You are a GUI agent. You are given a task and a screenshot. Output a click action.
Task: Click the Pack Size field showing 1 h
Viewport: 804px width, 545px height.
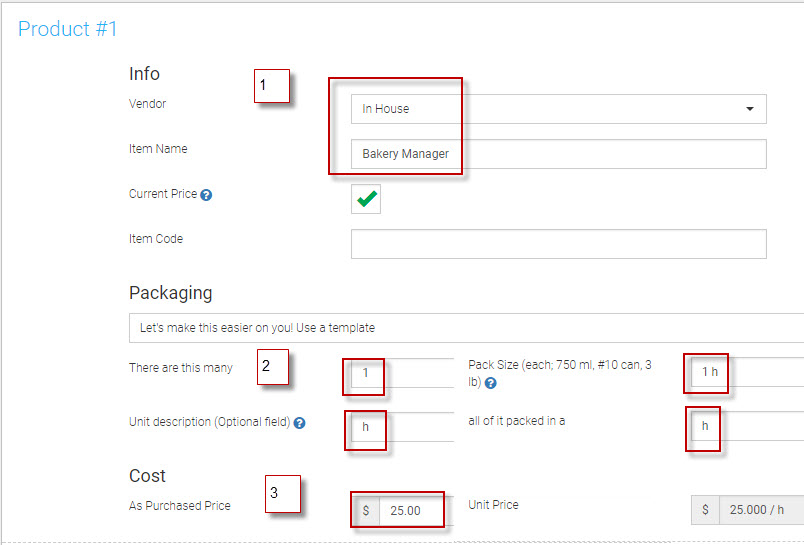[x=745, y=372]
